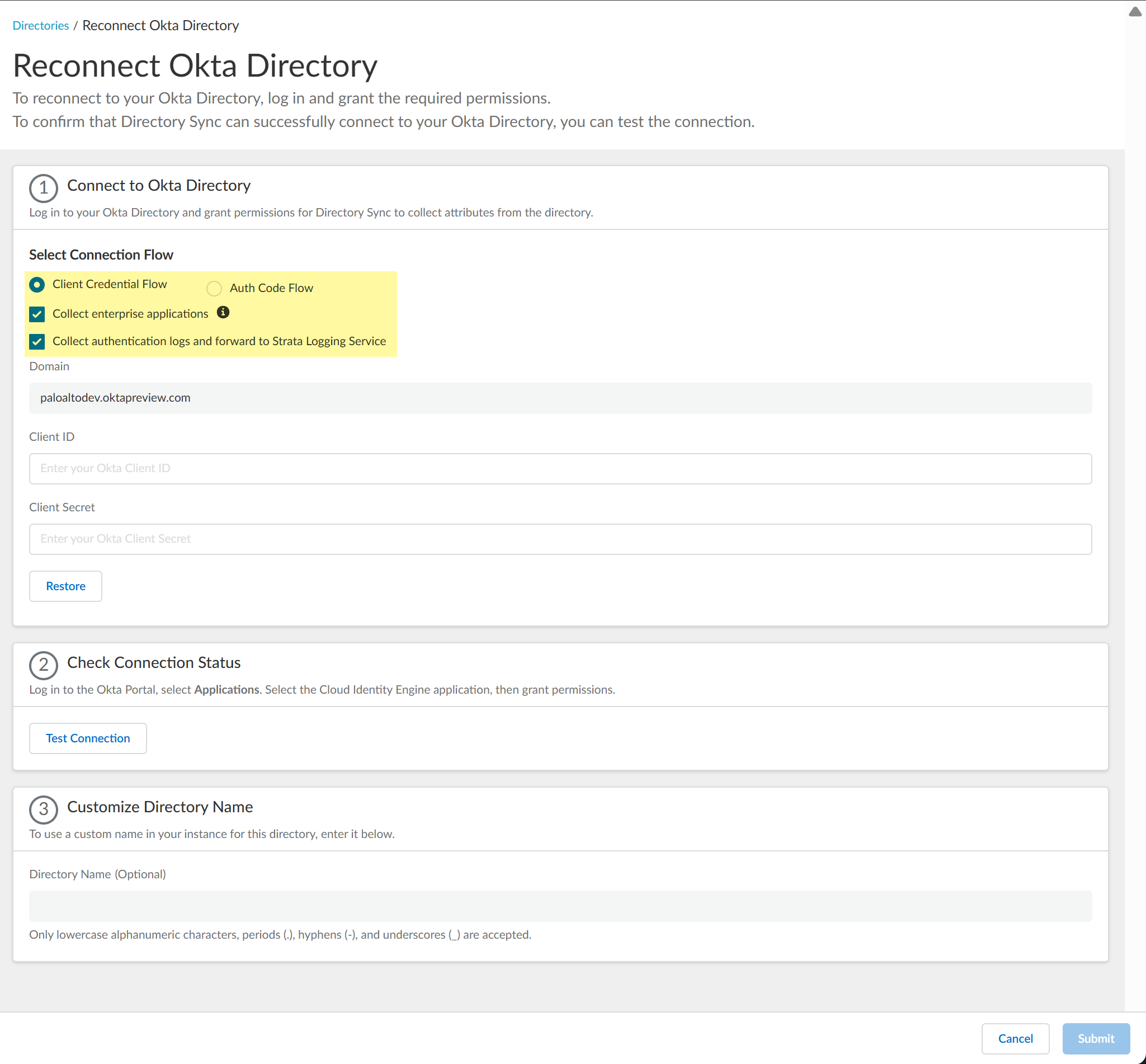
Task: Toggle Collect authentication logs checkbox
Action: point(37,342)
